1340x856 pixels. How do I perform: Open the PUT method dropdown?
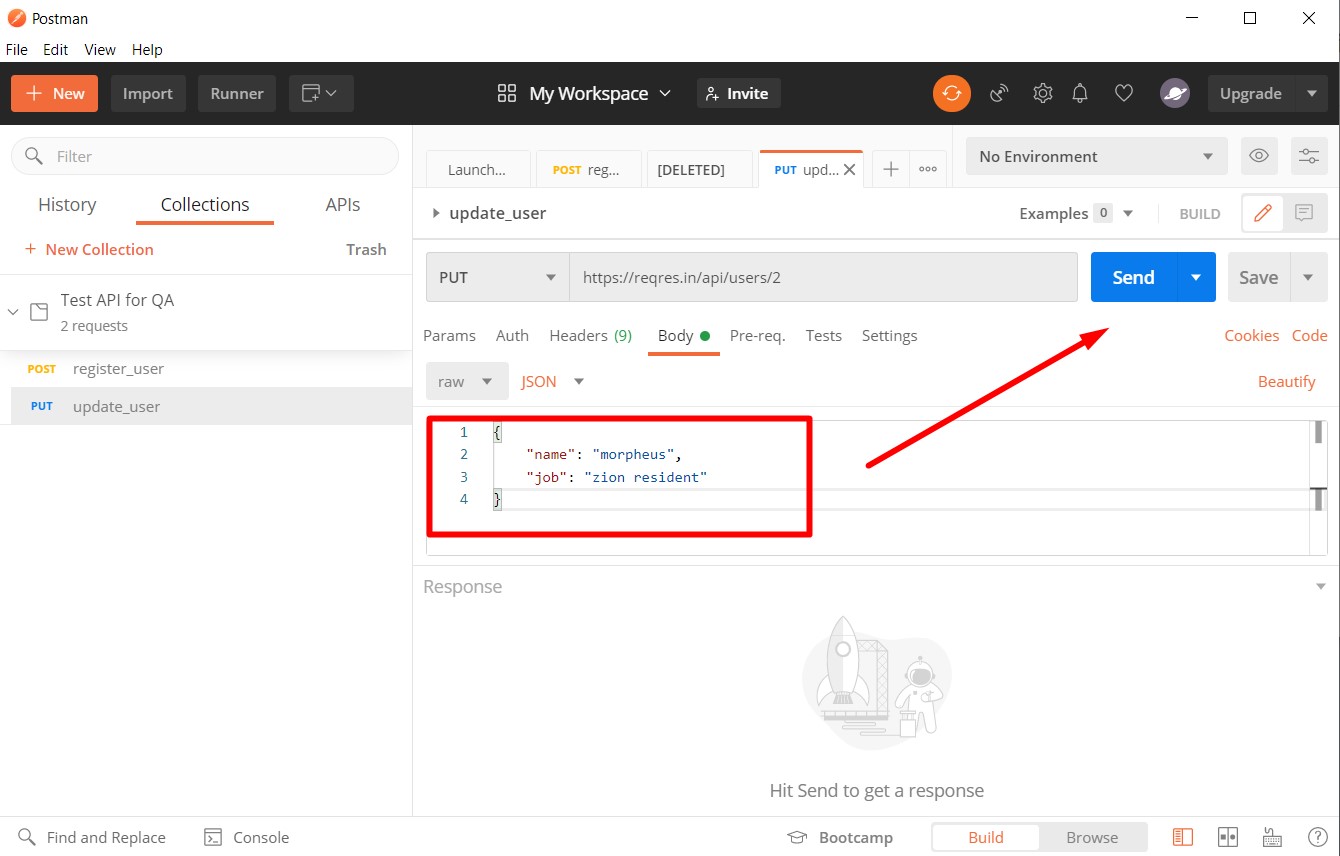coord(497,277)
